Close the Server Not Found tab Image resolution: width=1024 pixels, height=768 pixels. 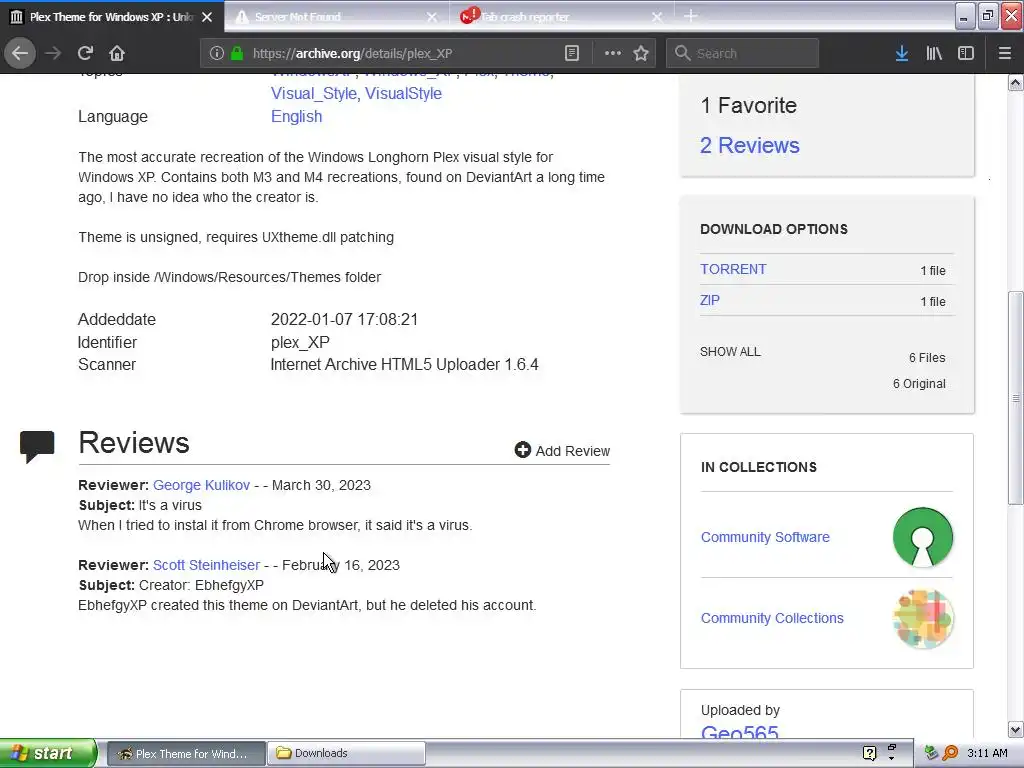pyautogui.click(x=432, y=17)
